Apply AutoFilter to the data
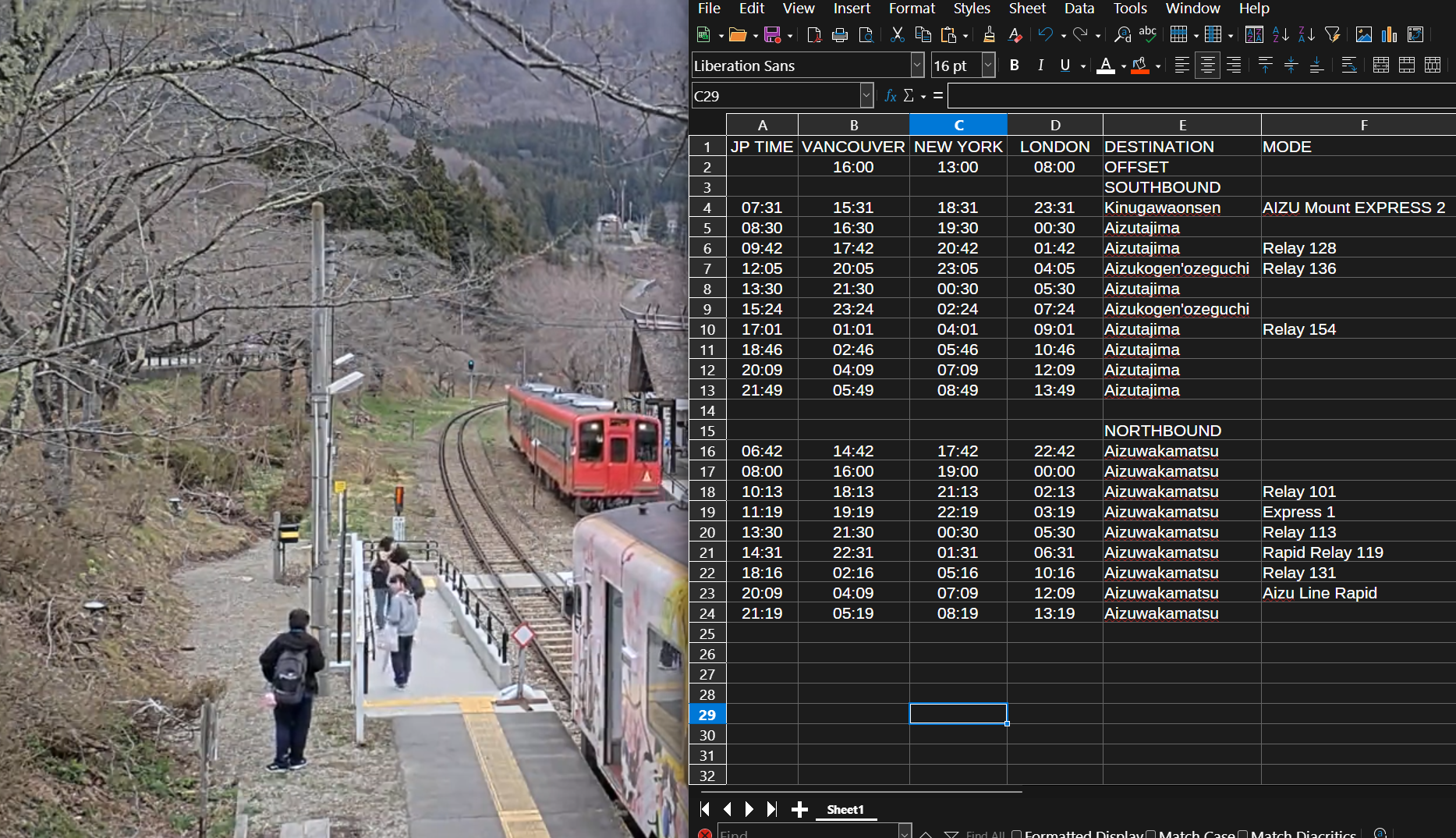The image size is (1456, 838). pyautogui.click(x=1332, y=34)
